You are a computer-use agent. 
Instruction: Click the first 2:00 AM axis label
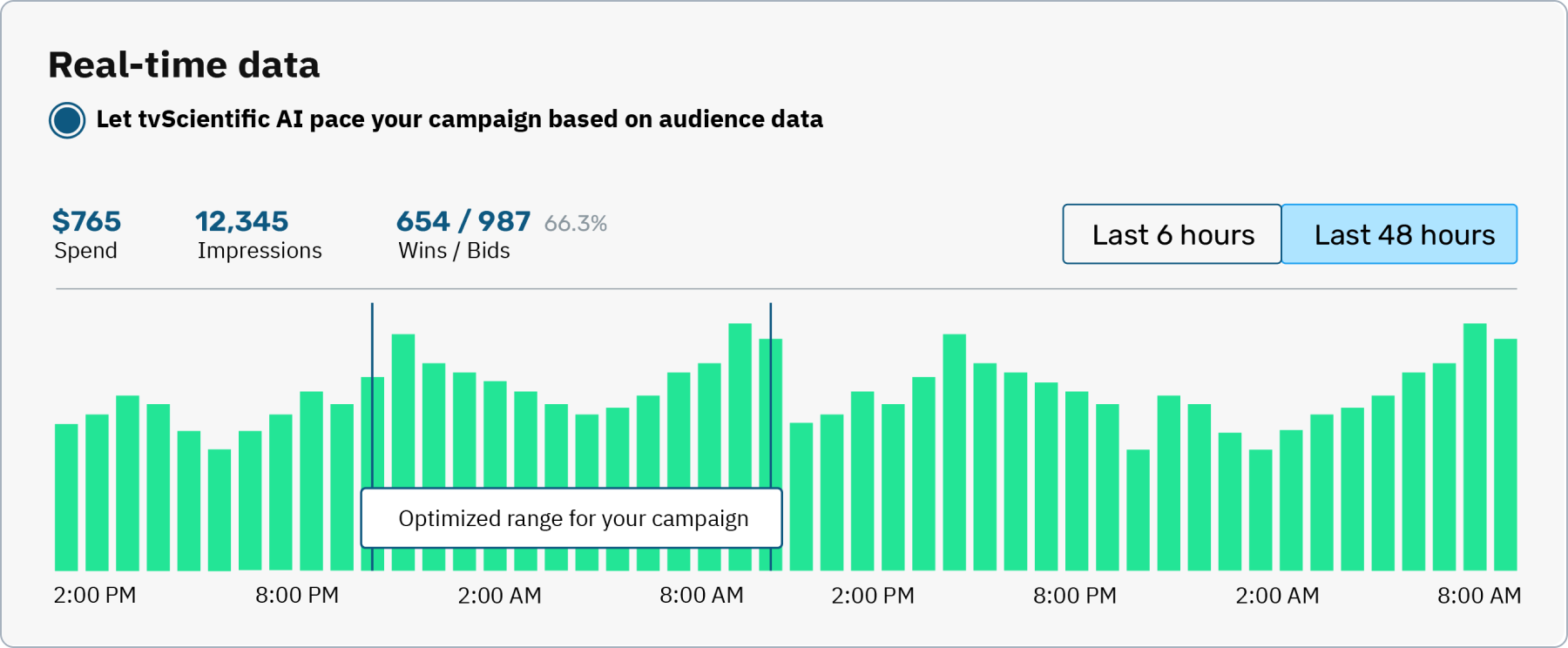(x=499, y=596)
